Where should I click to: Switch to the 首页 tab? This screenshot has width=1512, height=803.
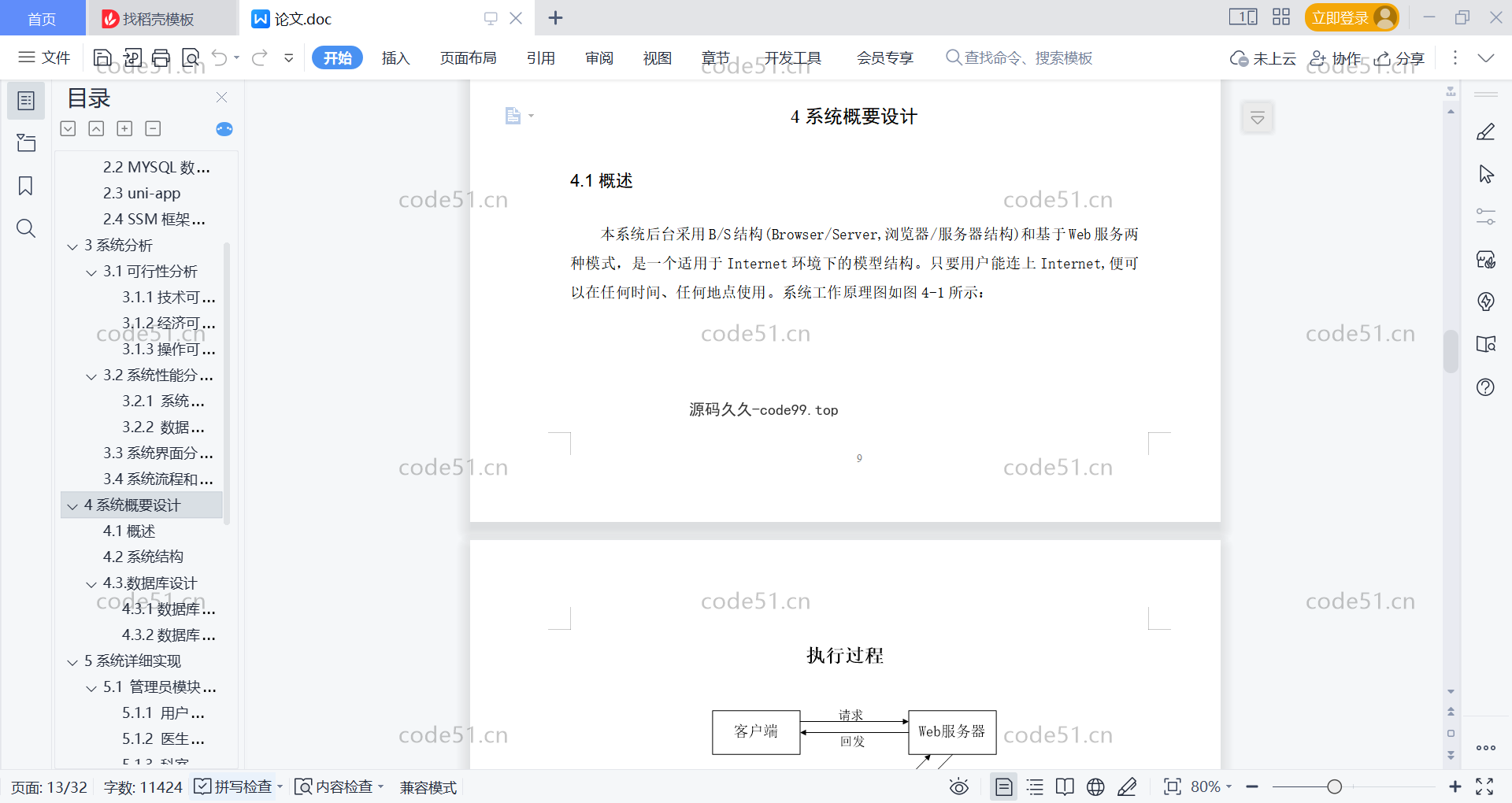(x=42, y=18)
